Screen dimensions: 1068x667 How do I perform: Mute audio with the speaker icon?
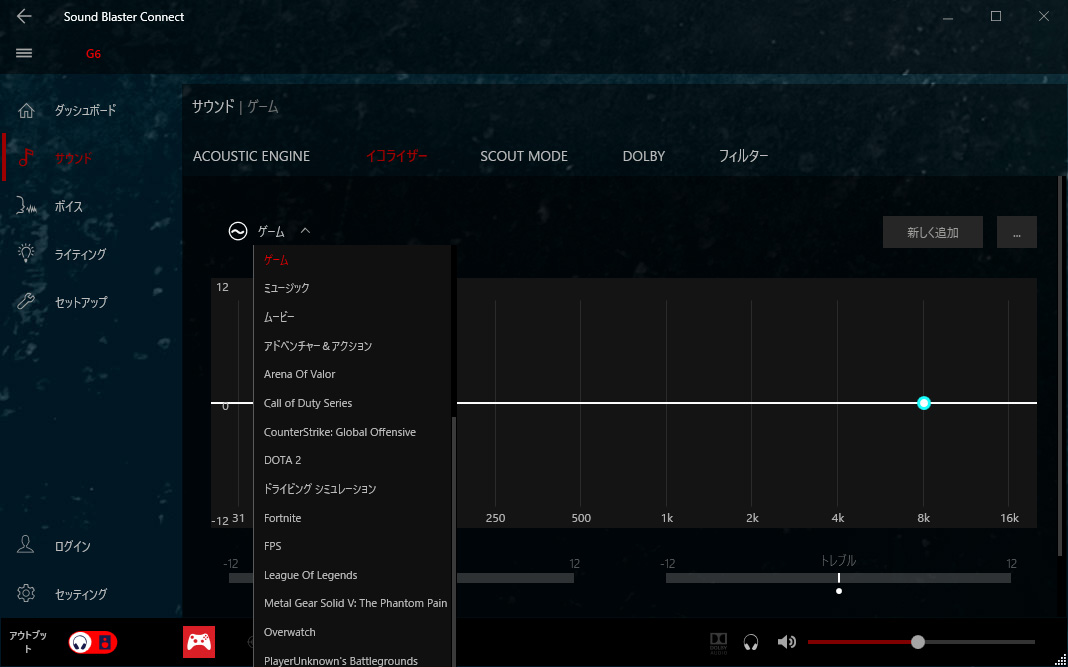click(787, 642)
